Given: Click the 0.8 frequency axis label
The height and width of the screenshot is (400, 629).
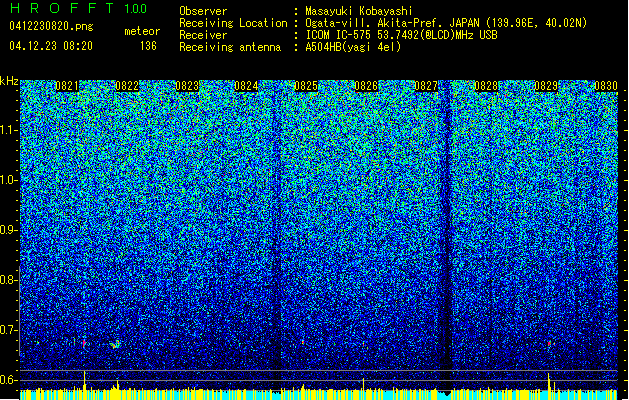Looking at the screenshot, I should 9,280.
